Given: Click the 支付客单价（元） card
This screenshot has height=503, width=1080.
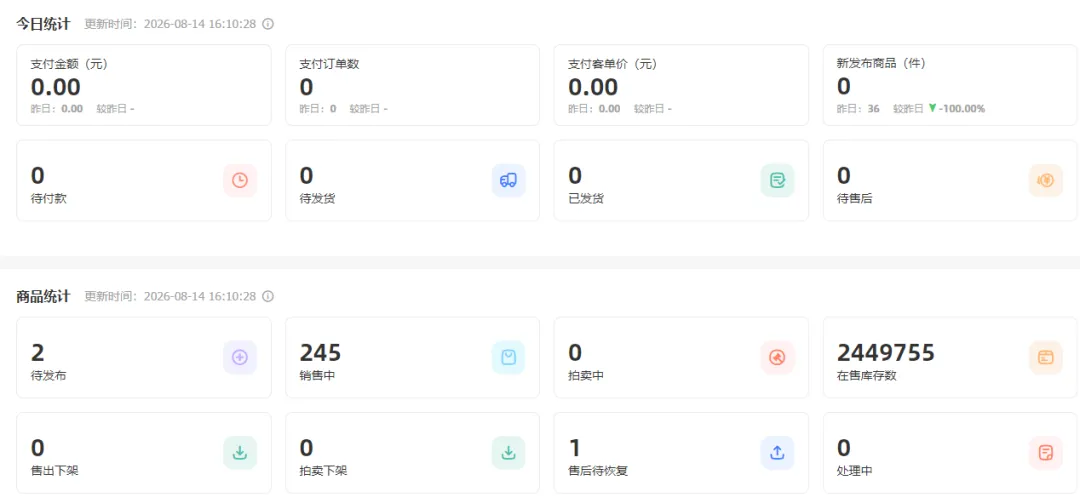Looking at the screenshot, I should [681, 85].
